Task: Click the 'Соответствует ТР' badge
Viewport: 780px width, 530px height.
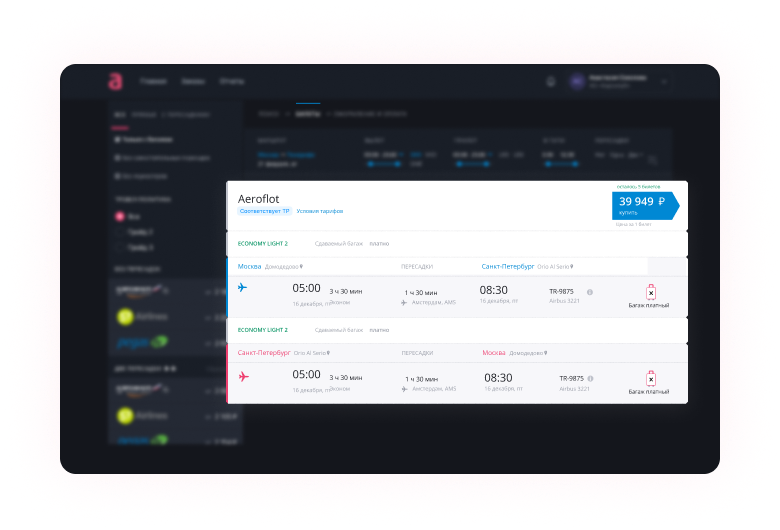Action: tap(264, 211)
